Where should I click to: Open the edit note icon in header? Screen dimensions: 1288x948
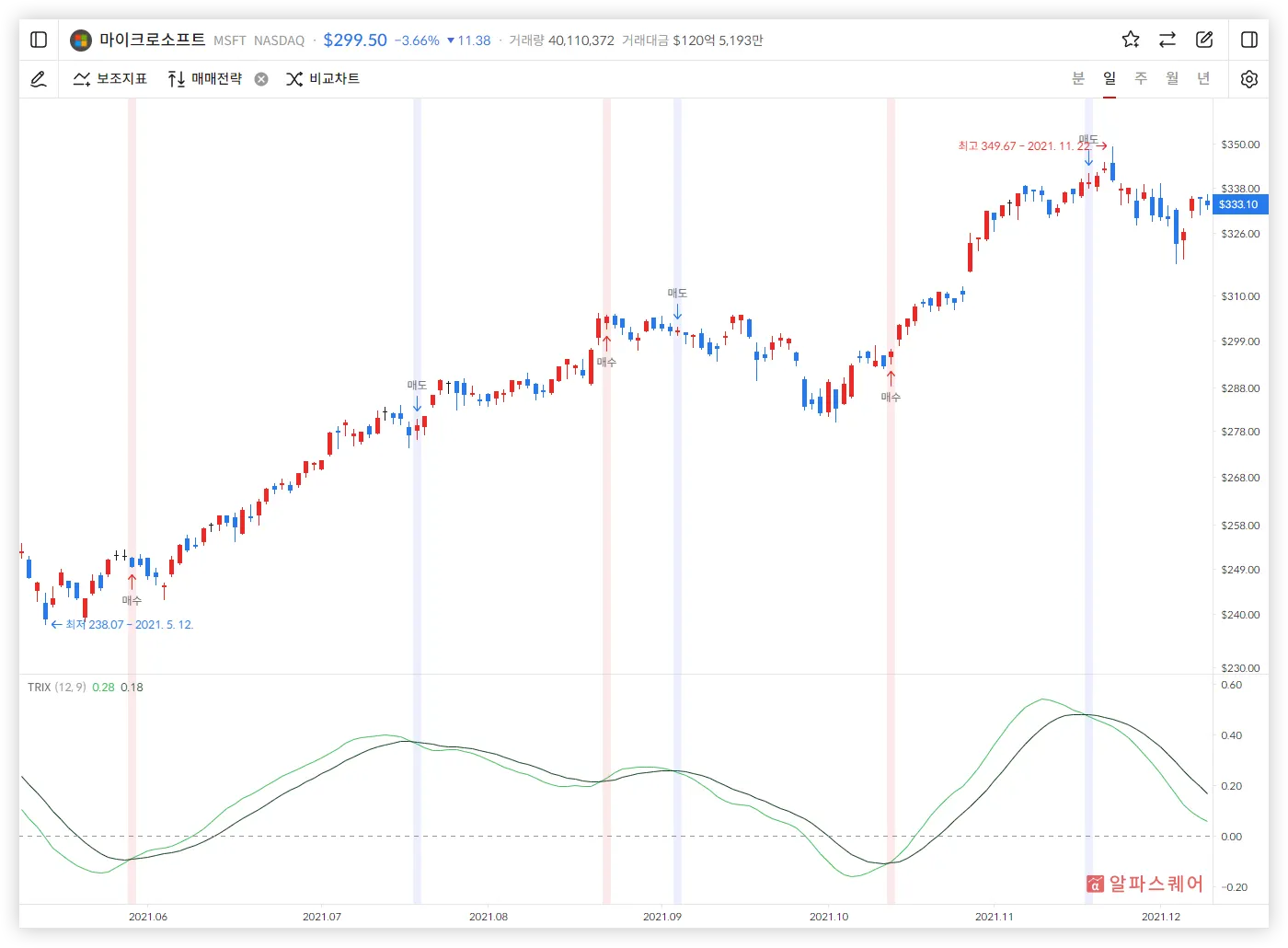click(1204, 40)
